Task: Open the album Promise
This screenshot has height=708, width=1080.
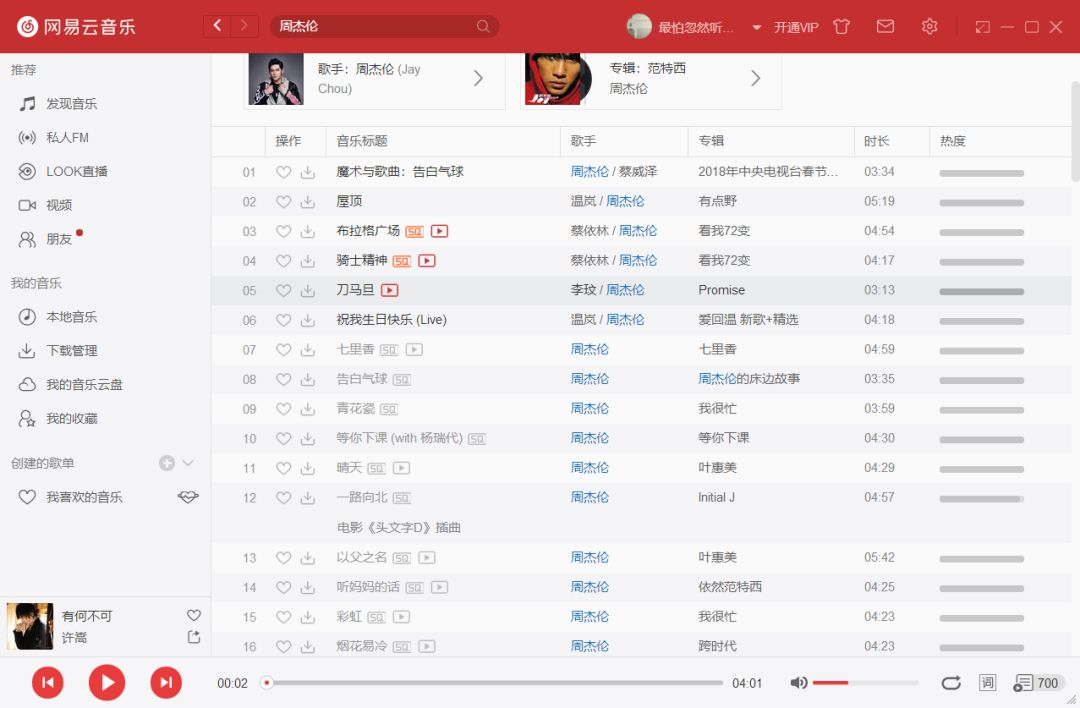Action: (722, 290)
